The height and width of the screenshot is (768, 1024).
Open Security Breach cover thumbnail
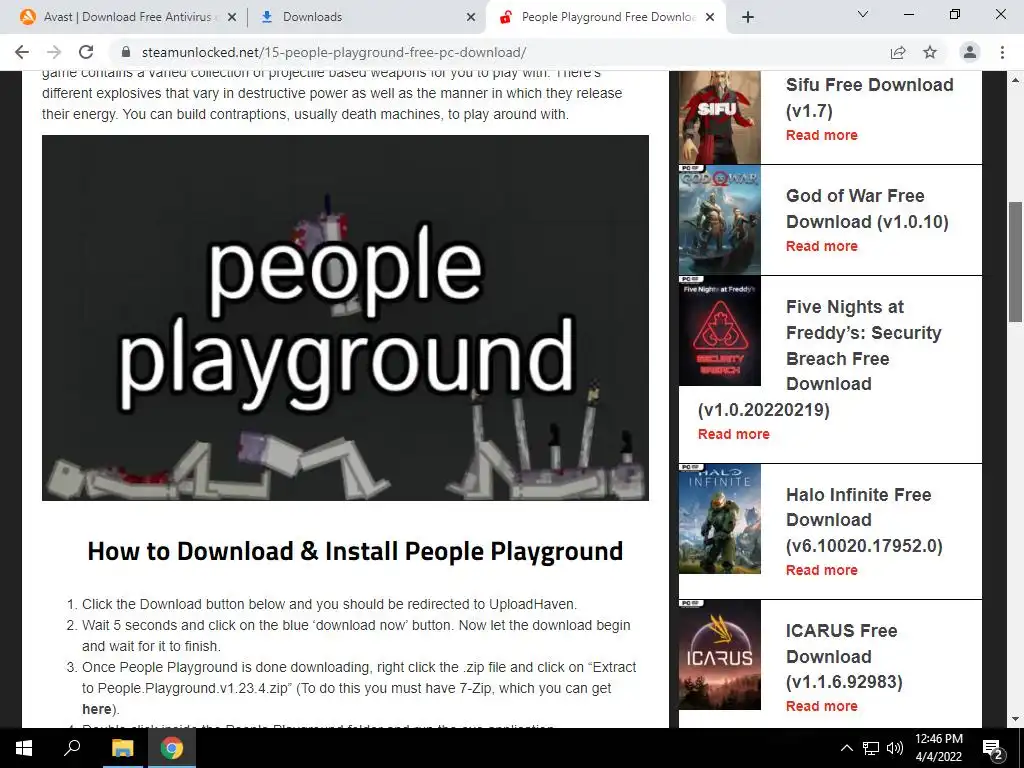pos(720,331)
